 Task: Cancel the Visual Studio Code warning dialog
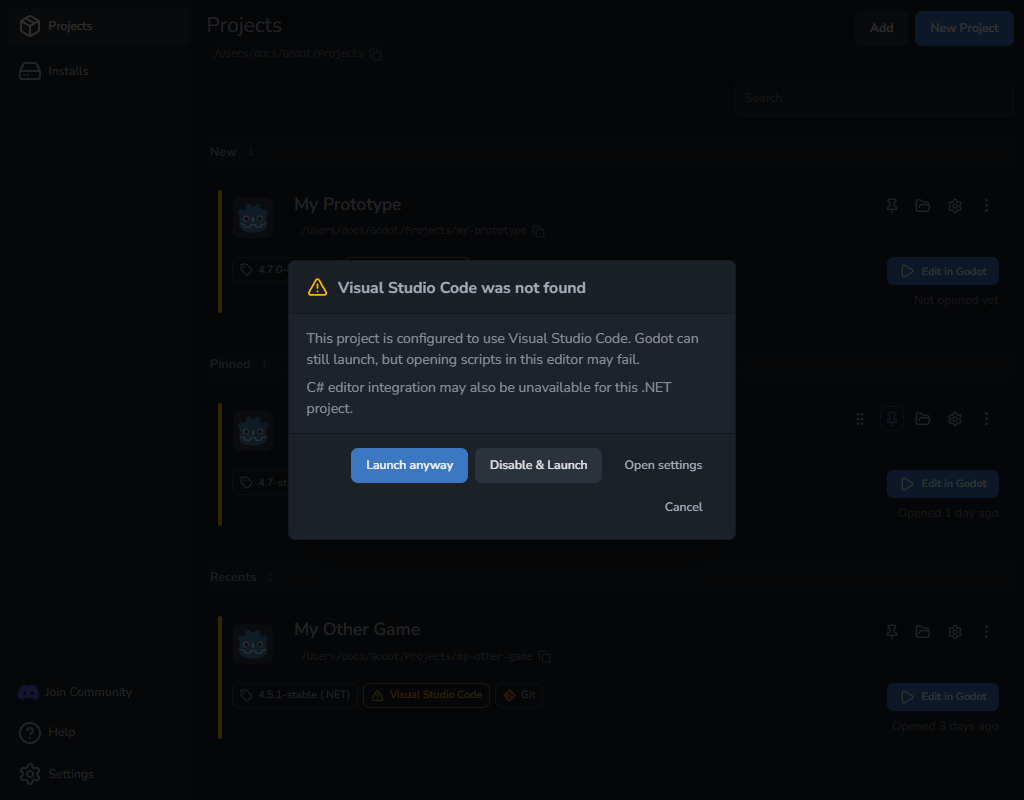(x=683, y=507)
